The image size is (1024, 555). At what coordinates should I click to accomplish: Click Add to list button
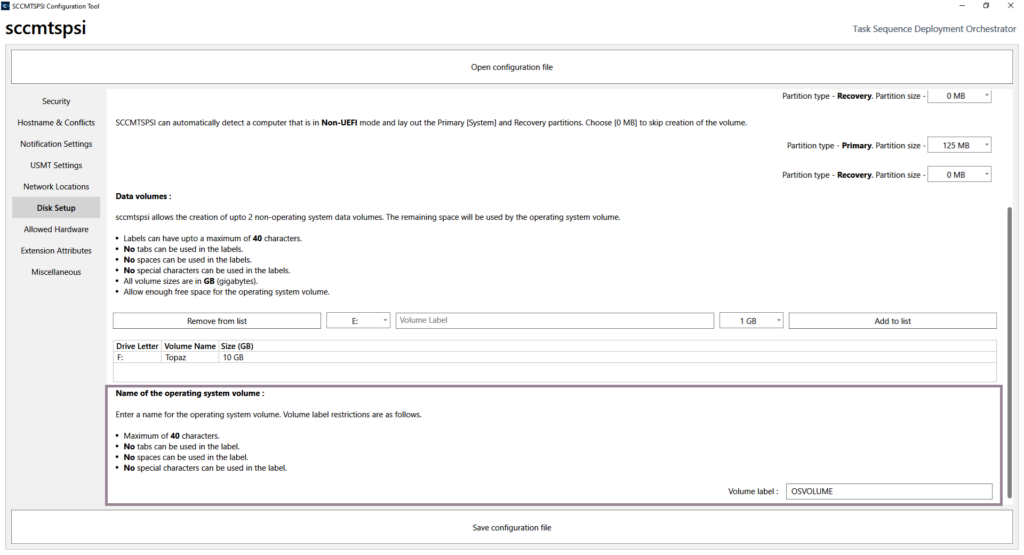(x=892, y=321)
